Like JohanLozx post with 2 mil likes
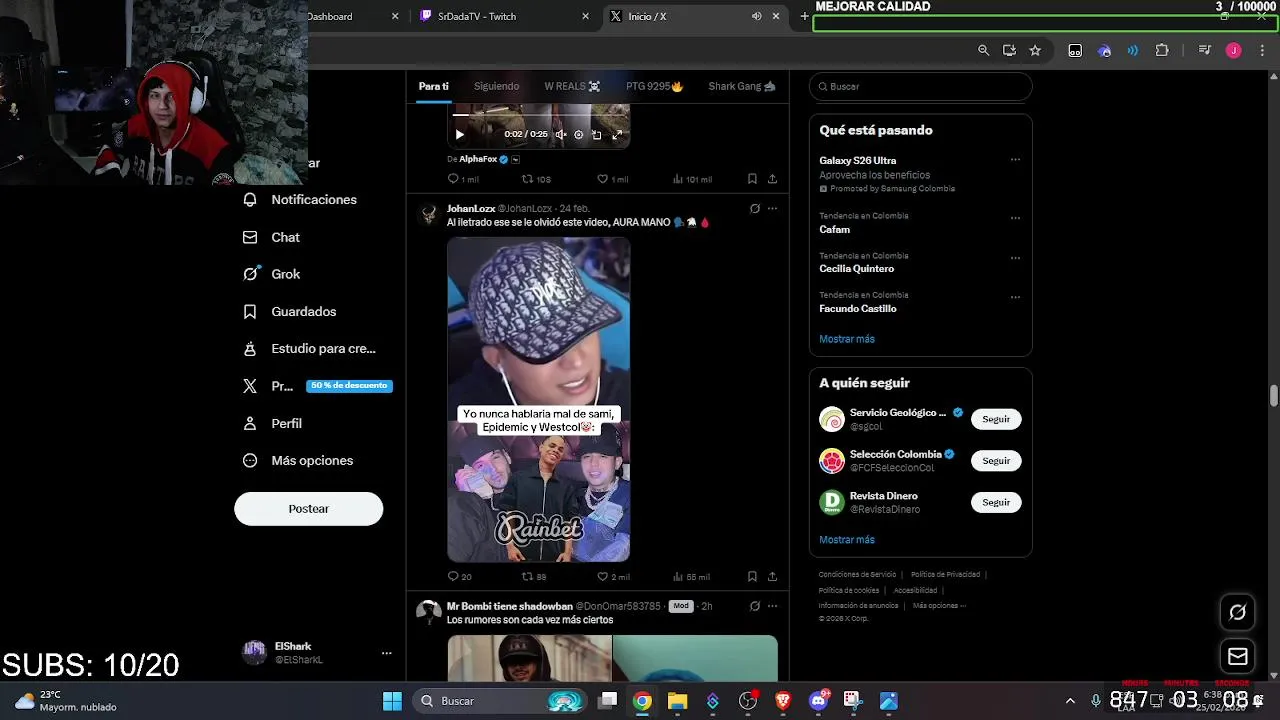1280x720 pixels. (613, 577)
